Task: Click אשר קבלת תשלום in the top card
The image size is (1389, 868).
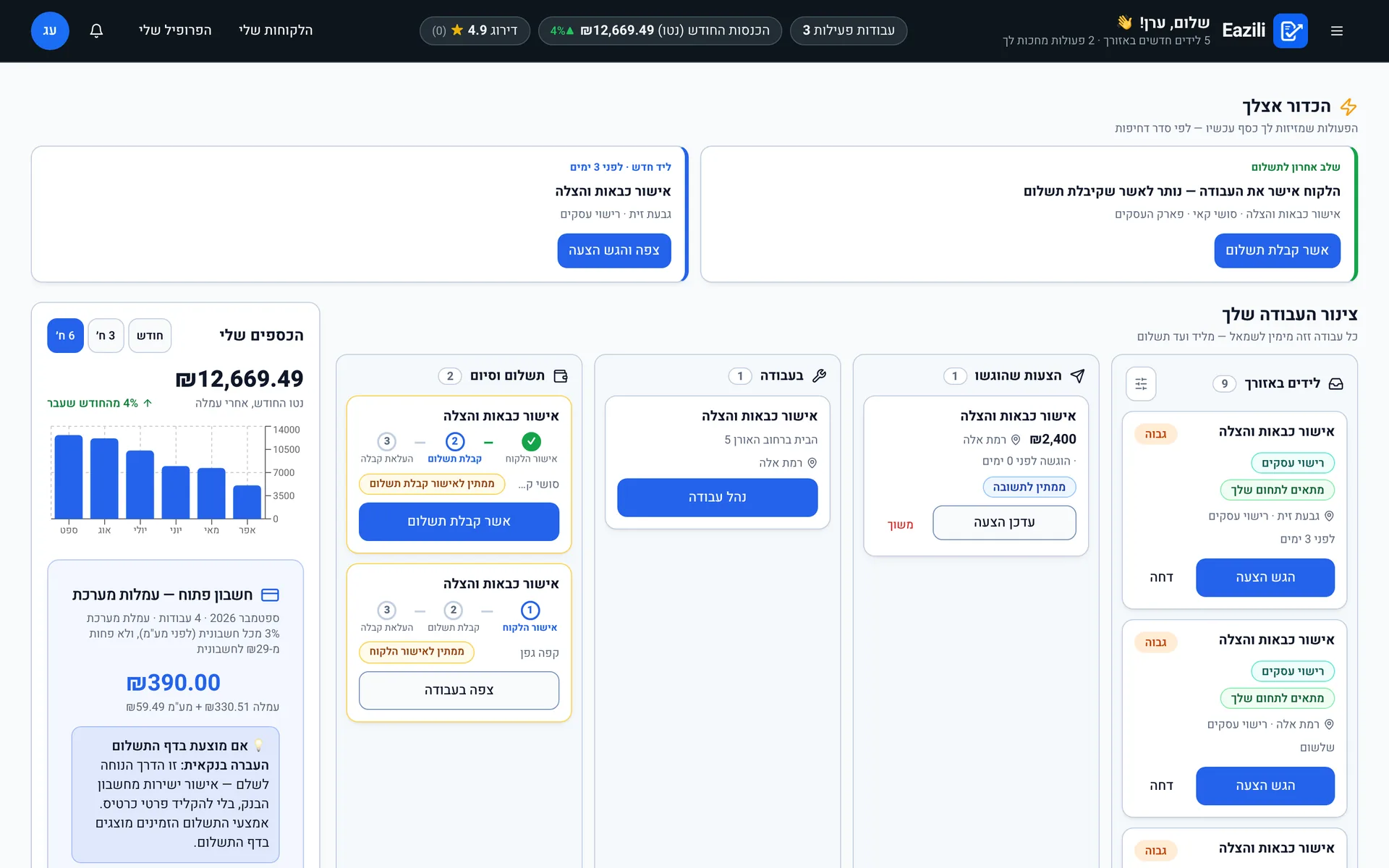Action: [1277, 250]
